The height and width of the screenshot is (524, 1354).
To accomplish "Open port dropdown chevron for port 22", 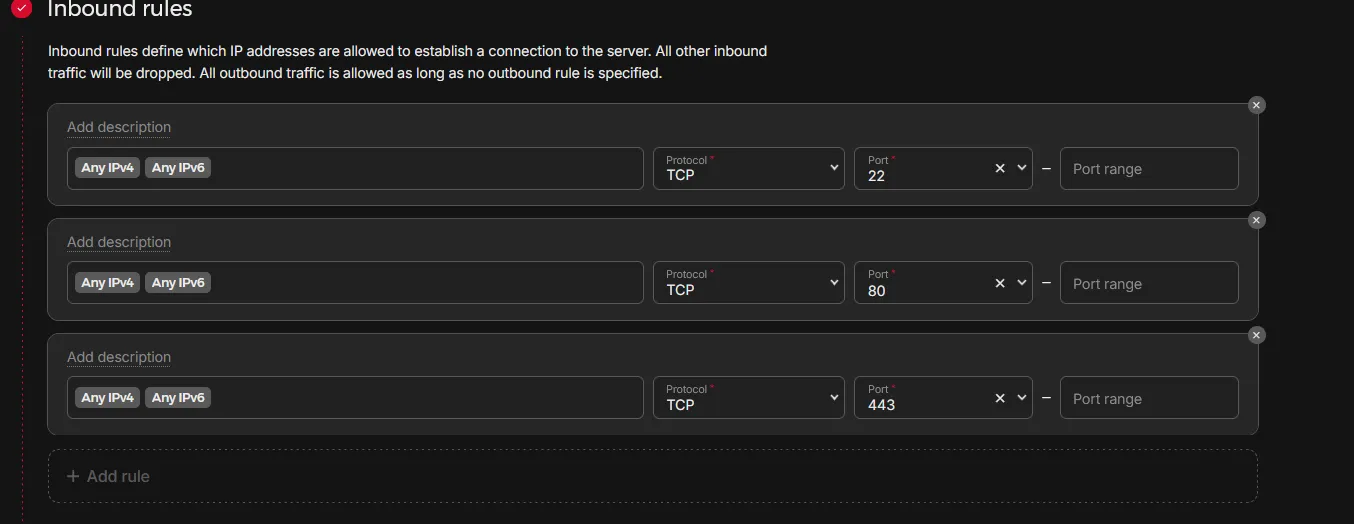I will pos(1021,169).
